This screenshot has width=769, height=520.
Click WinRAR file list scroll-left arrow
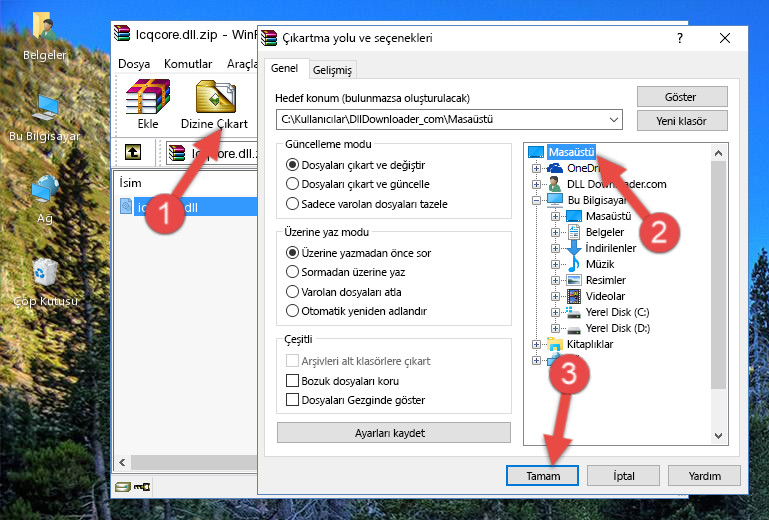(x=122, y=462)
